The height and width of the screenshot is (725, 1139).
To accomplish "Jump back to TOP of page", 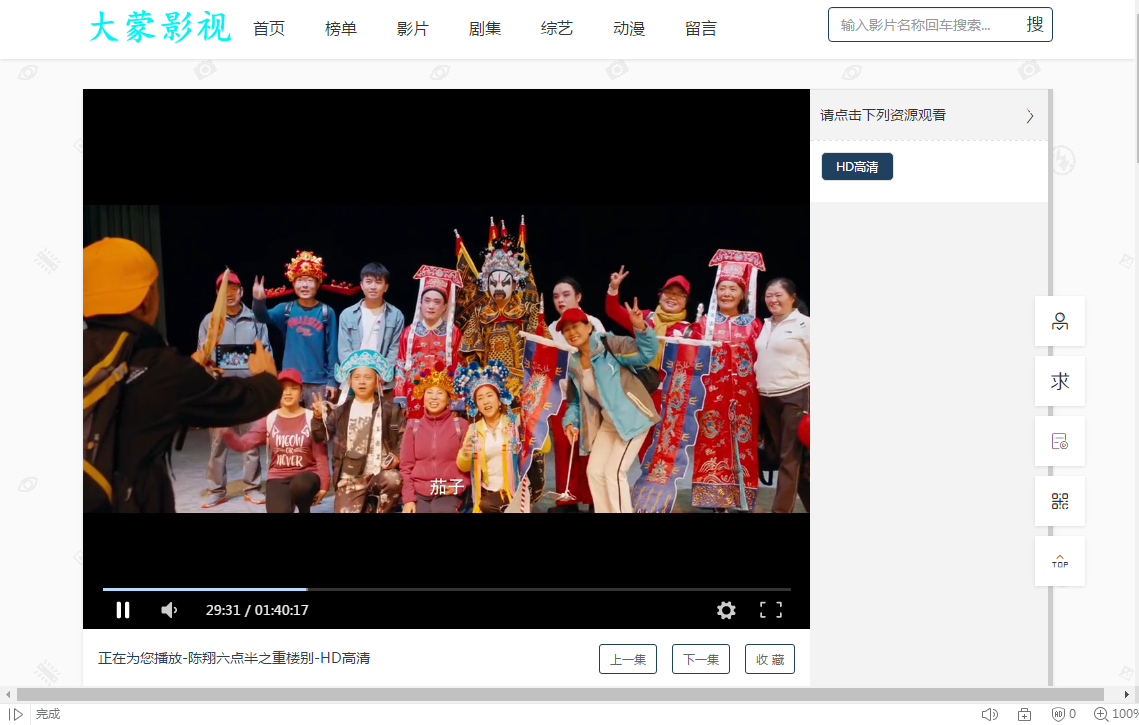I will point(1060,561).
